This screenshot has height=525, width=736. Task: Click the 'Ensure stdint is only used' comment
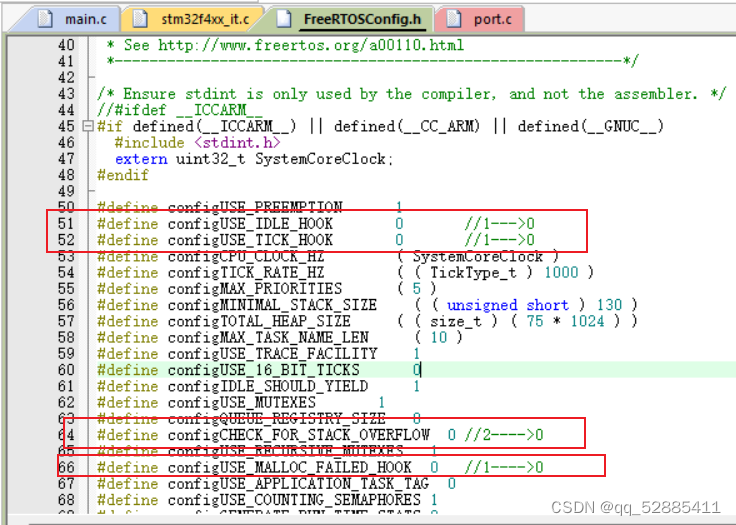click(411, 94)
